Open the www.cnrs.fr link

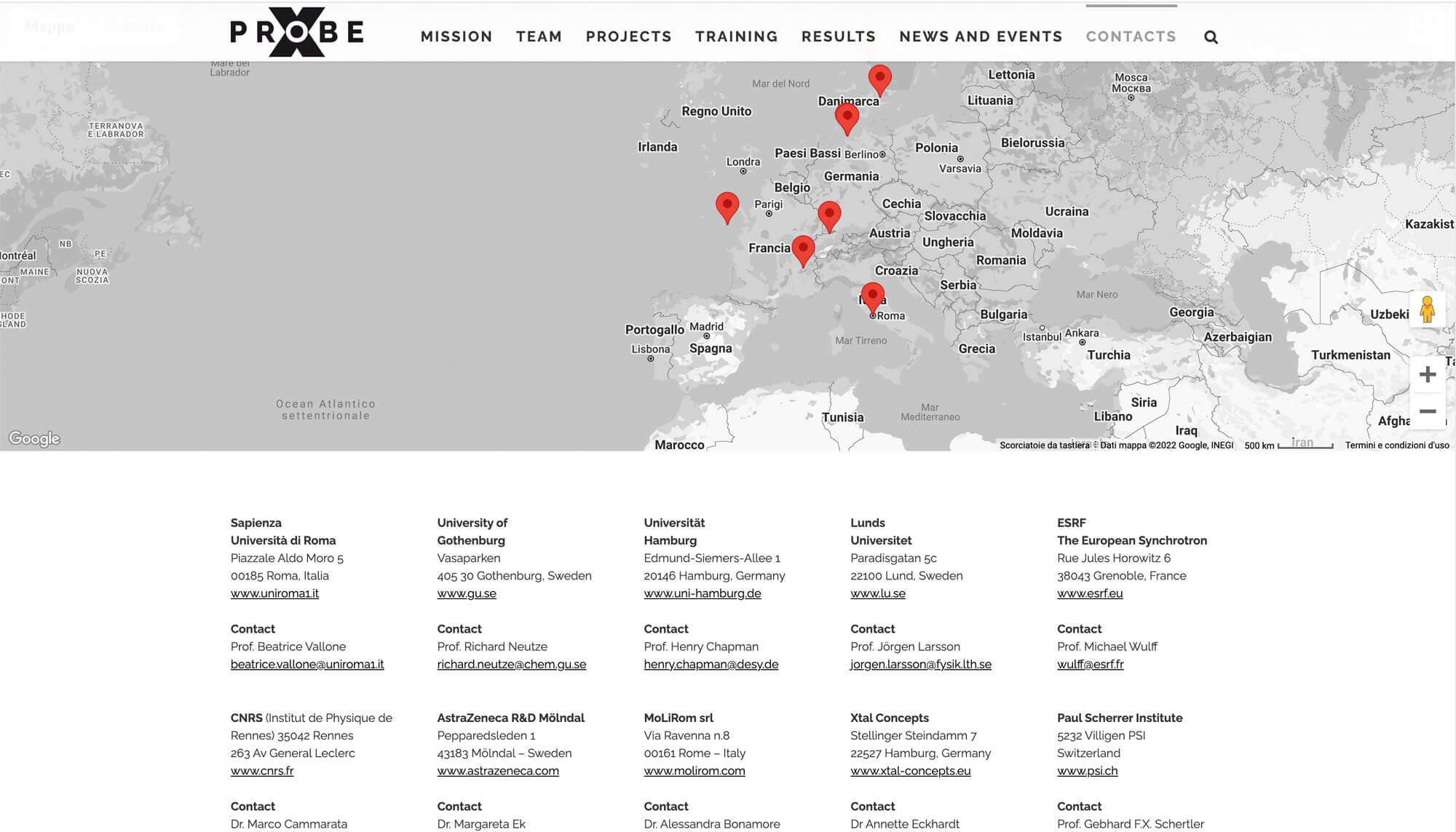(262, 771)
